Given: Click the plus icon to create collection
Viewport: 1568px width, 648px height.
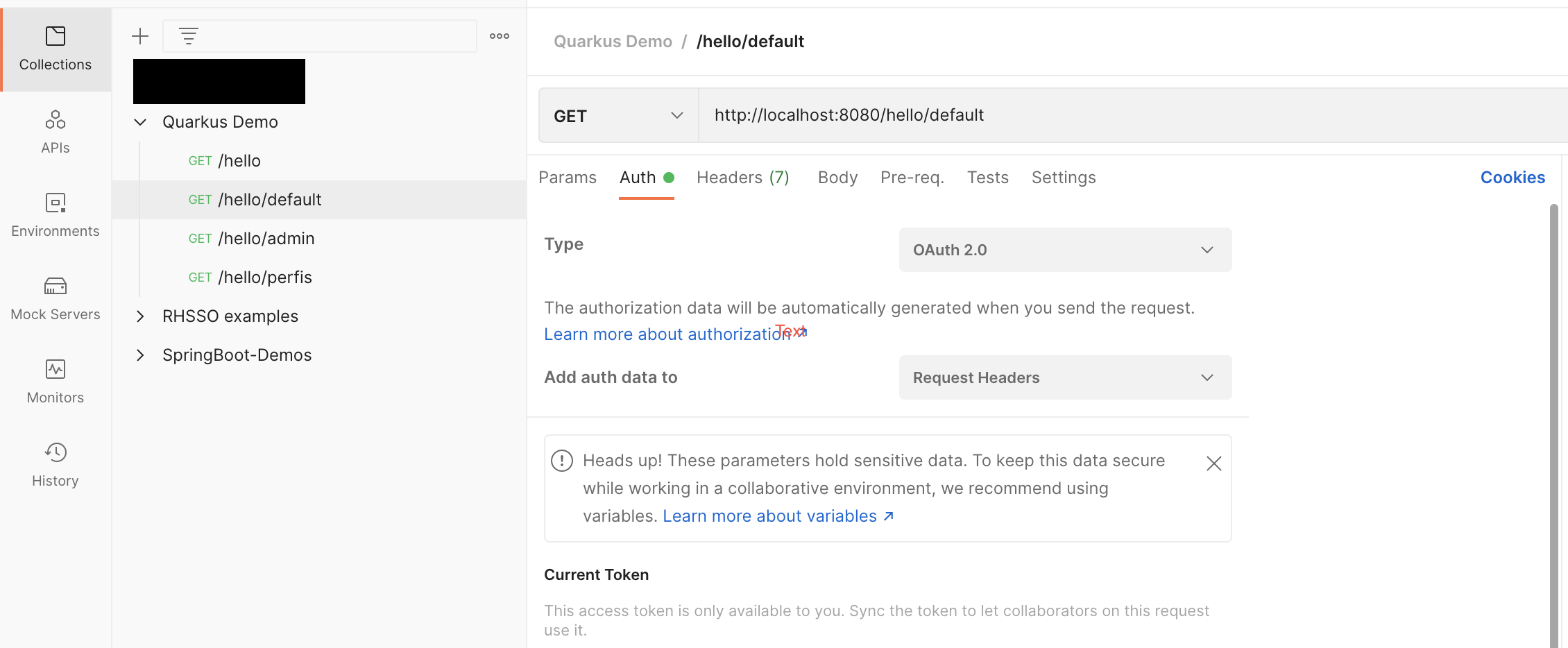Looking at the screenshot, I should click(x=140, y=36).
